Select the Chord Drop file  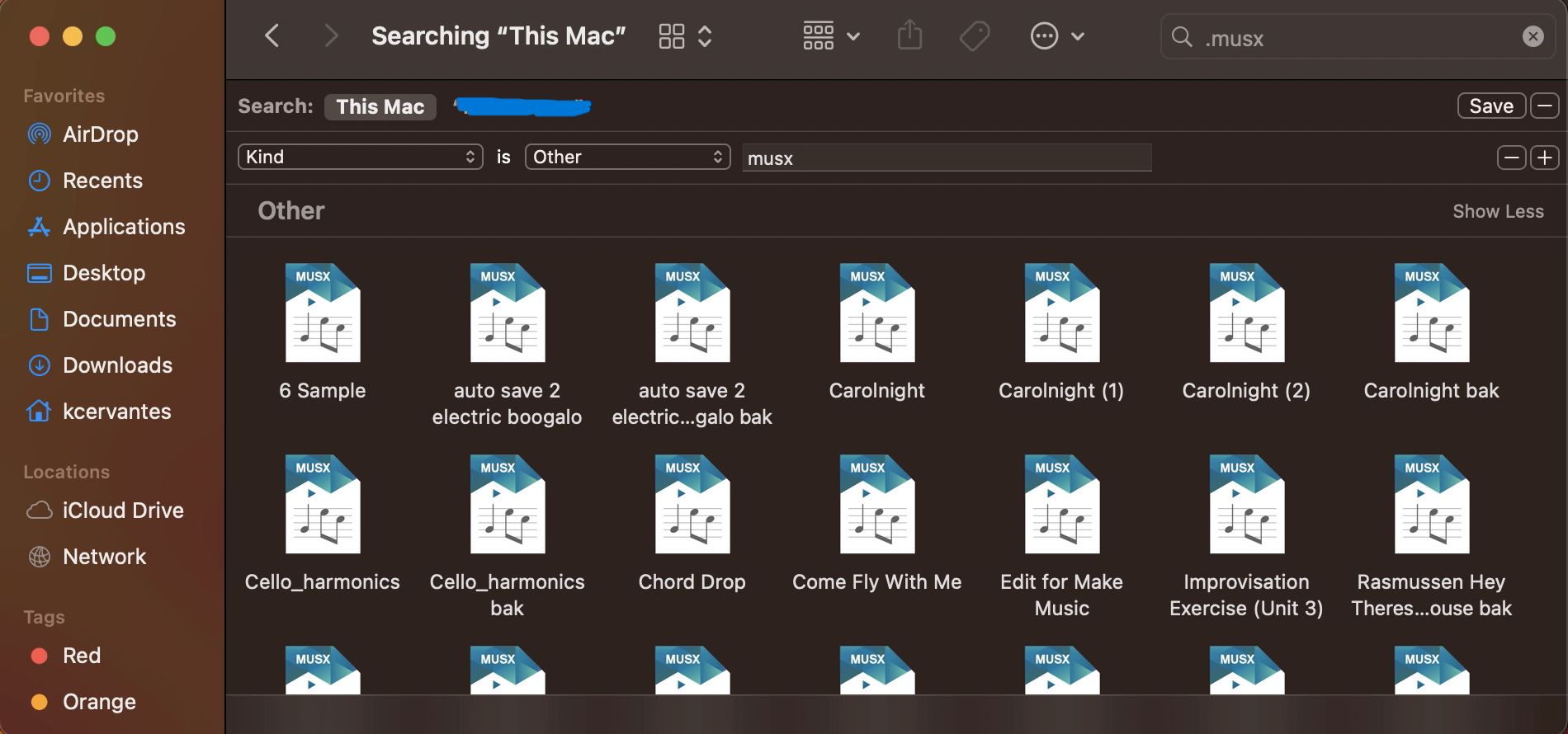tap(692, 504)
